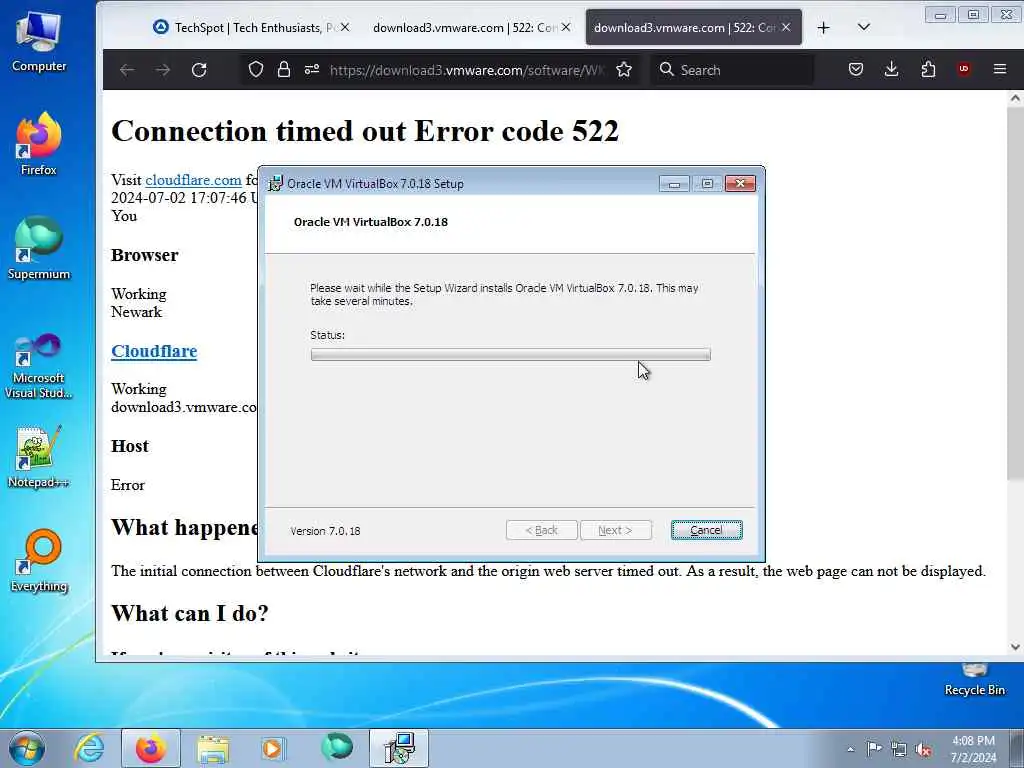1024x768 pixels.
Task: Open the Computer desktop icon
Action: 39,40
